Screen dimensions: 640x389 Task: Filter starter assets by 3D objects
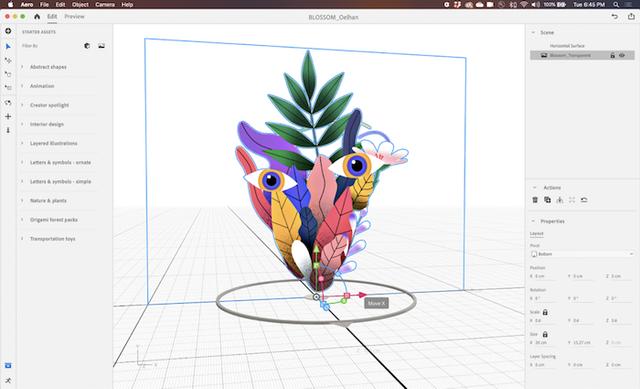87,46
